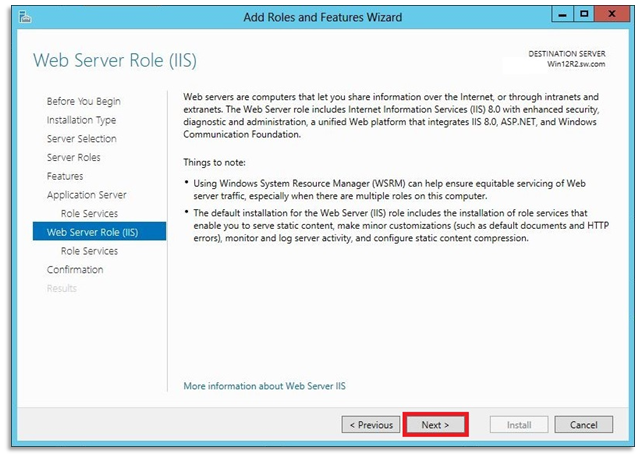The height and width of the screenshot is (458, 640).
Task: Open Role Services under Web Server Role
Action: tap(89, 251)
